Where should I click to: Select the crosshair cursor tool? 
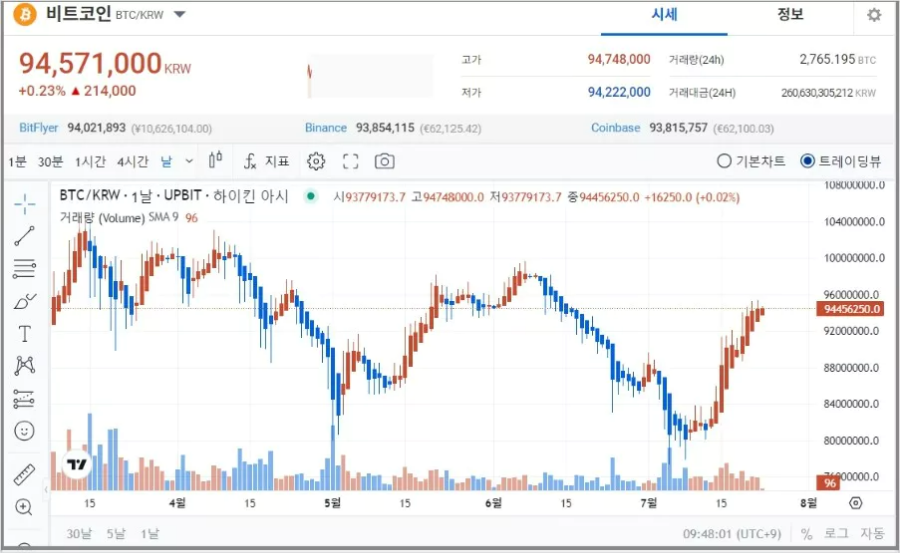click(25, 204)
